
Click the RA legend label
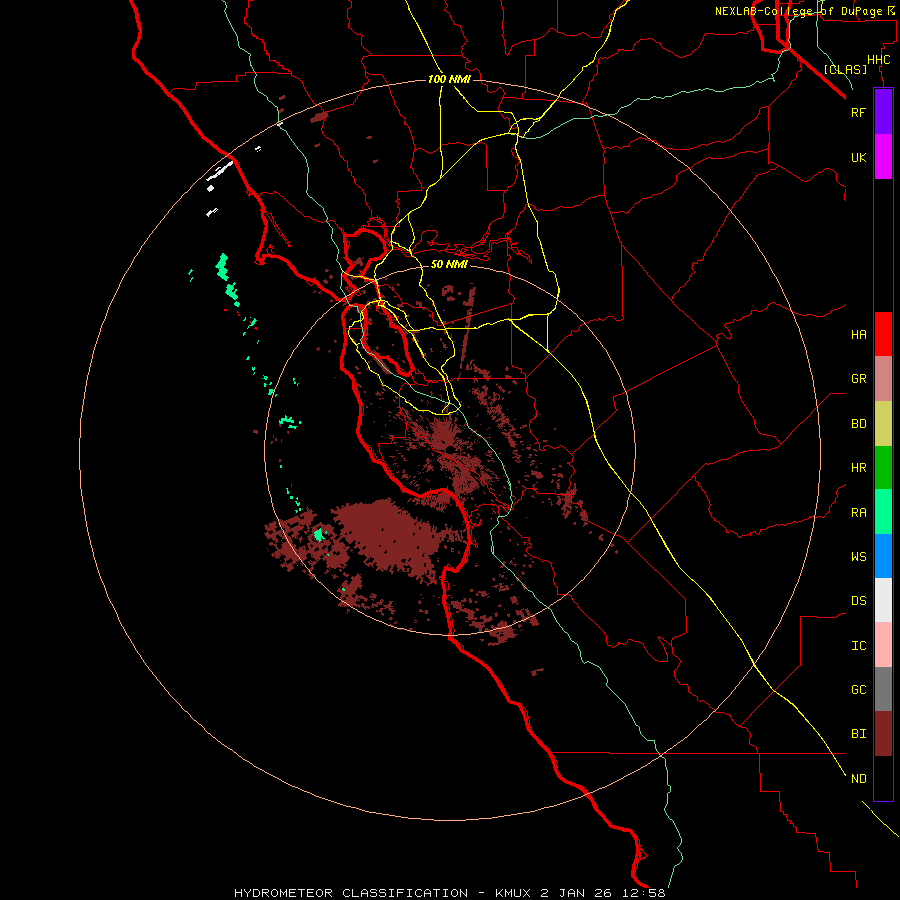(858, 513)
